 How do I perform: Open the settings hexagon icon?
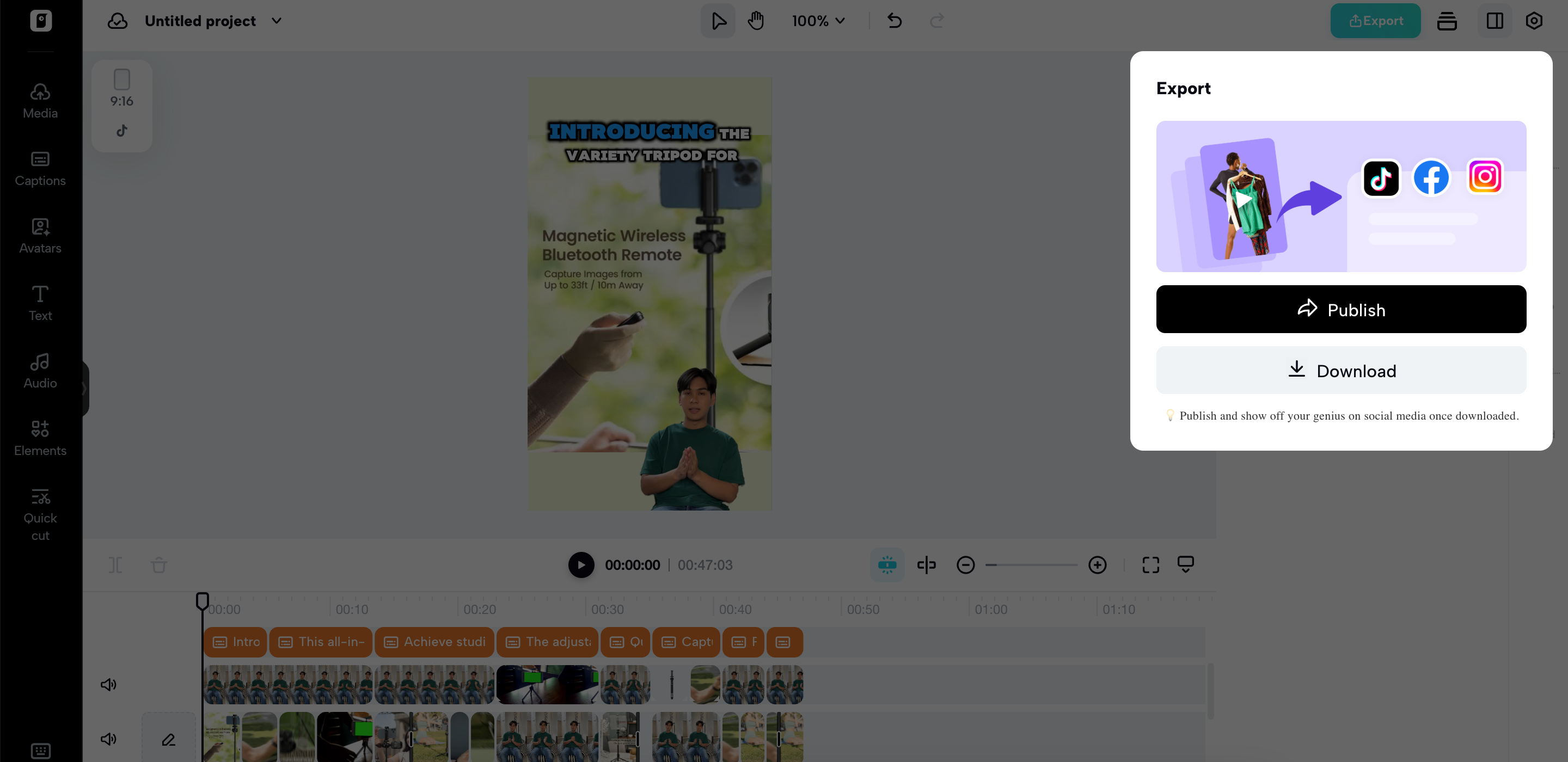pyautogui.click(x=1533, y=21)
